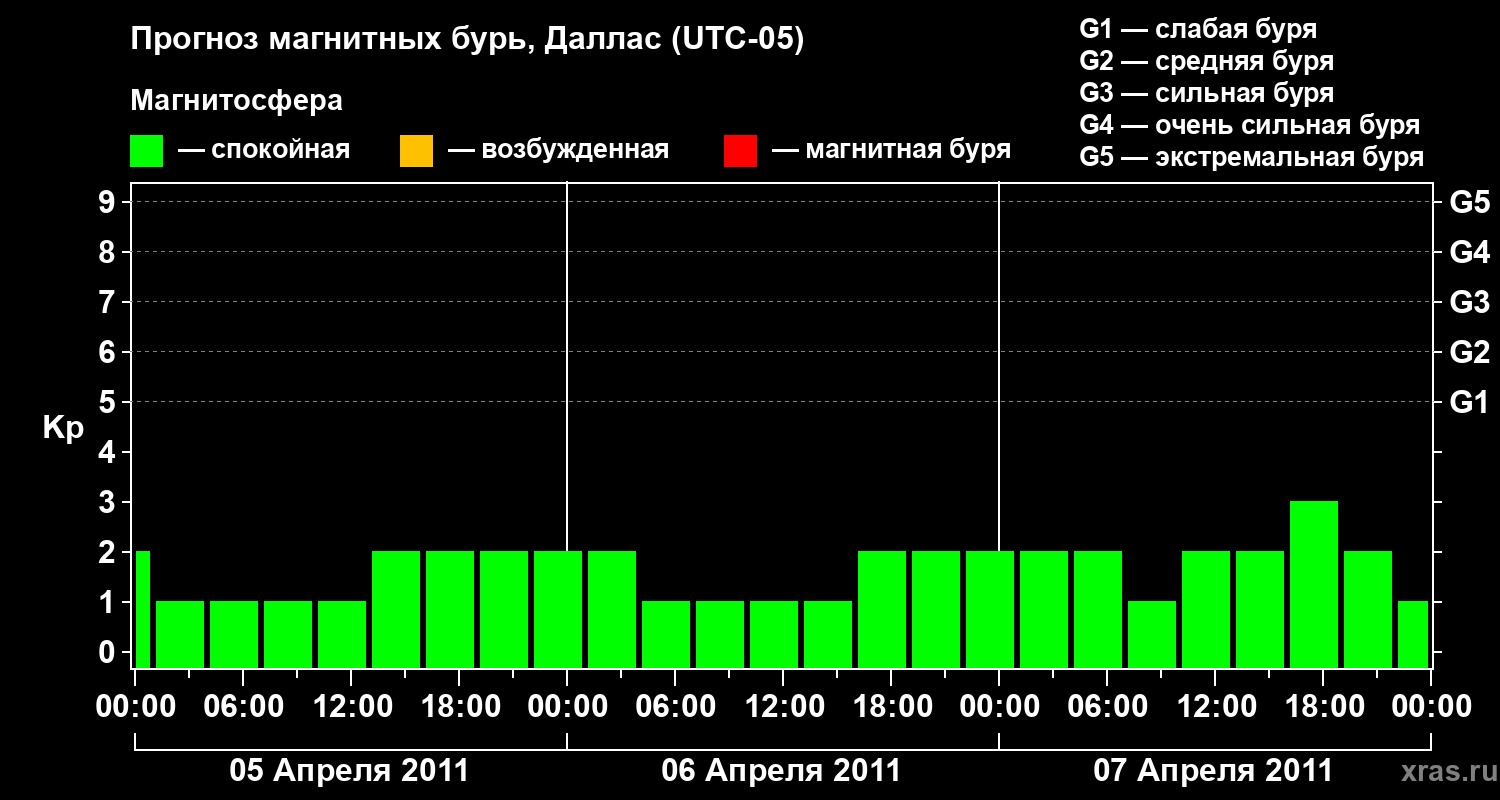This screenshot has height=800, width=1500.
Task: Click the '18:00' label under 06 Апреля
Action: [x=891, y=707]
